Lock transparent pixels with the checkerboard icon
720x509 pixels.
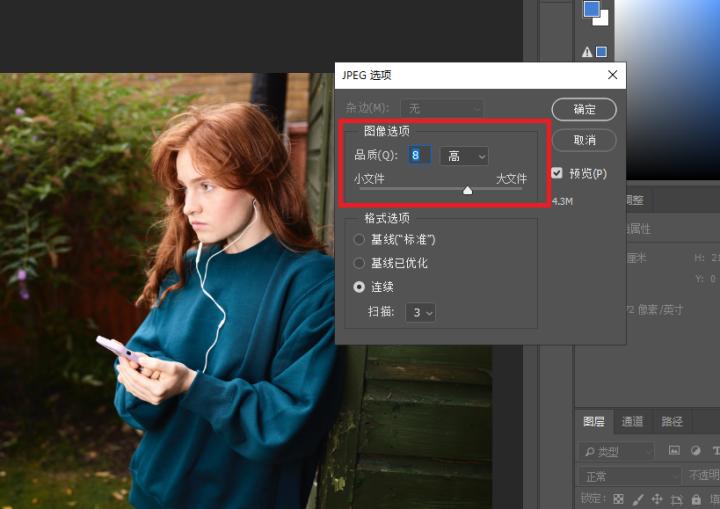tap(619, 498)
